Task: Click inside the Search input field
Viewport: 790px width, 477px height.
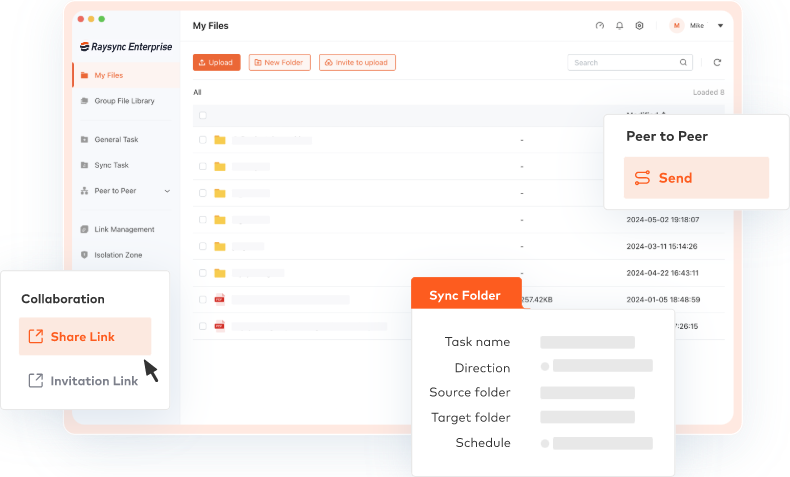Action: [x=622, y=62]
